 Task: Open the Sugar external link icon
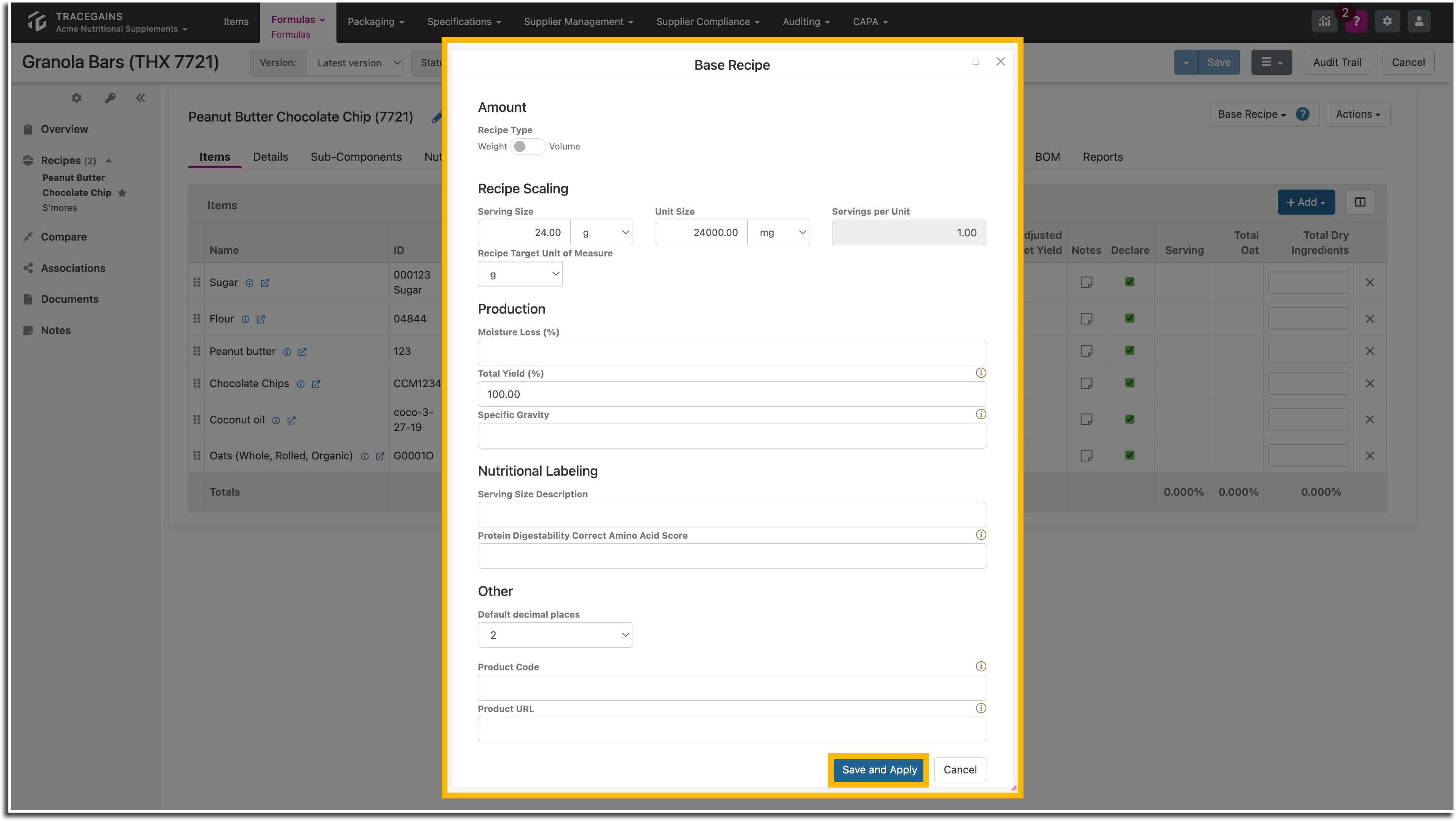point(265,283)
